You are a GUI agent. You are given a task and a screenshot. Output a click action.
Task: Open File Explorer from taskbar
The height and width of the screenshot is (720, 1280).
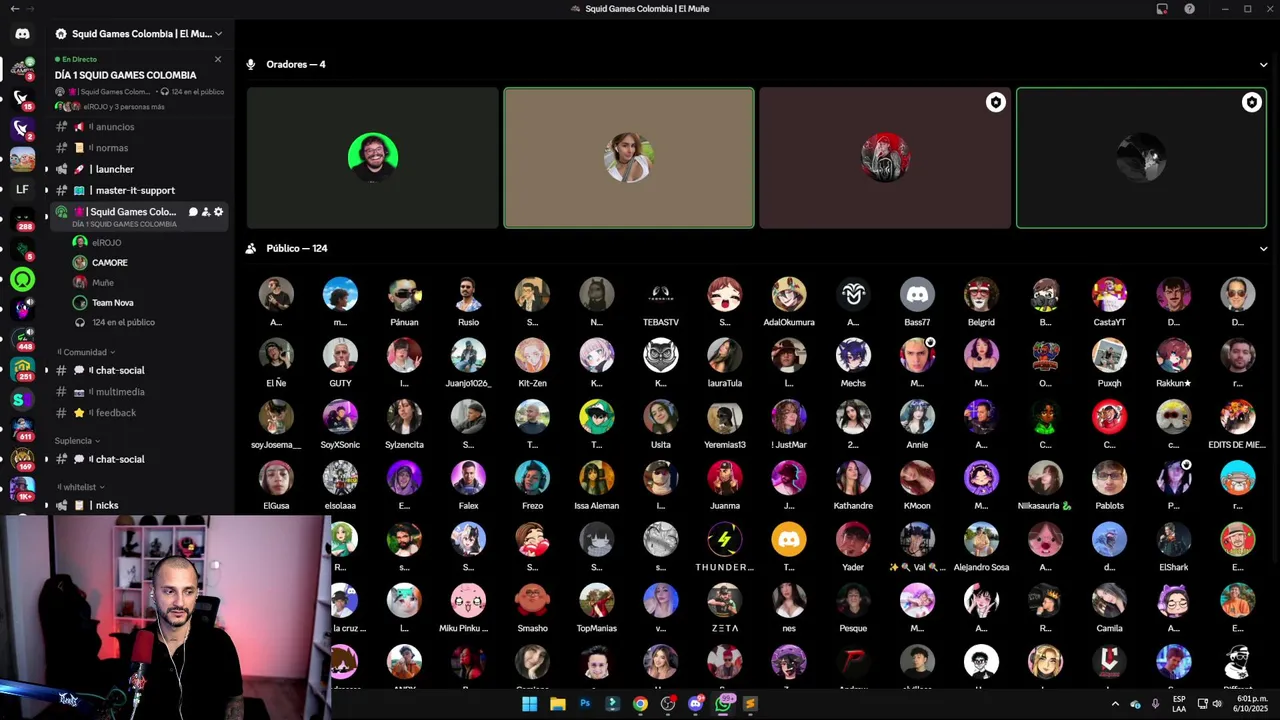tap(558, 704)
